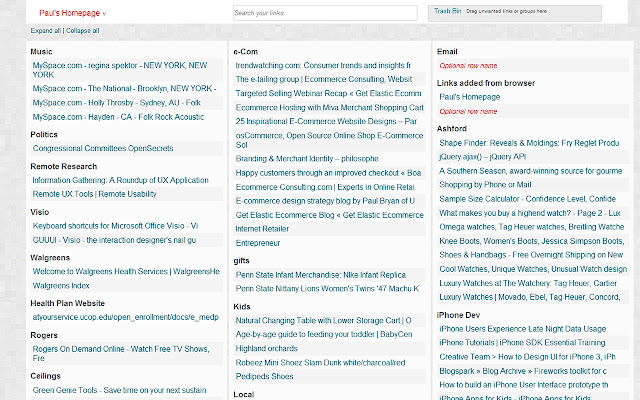The width and height of the screenshot is (640, 400).
Task: Open Paul's Homepage link in browser group
Action: click(469, 97)
